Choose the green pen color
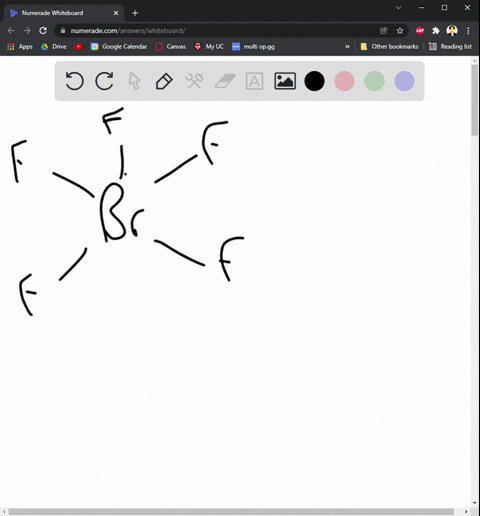Screen dimensions: 480x516 point(374,81)
